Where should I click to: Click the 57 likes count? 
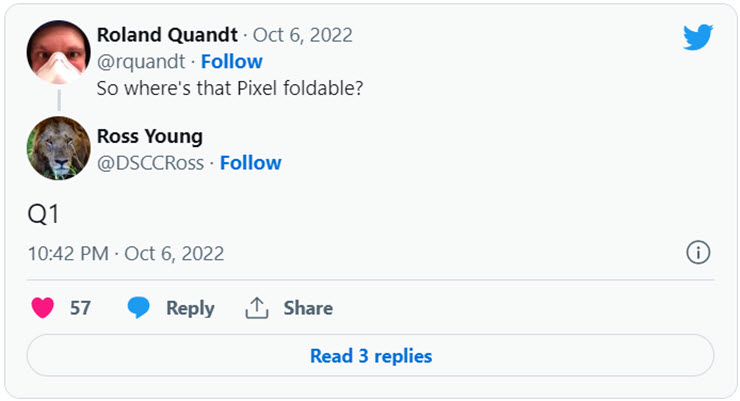point(80,308)
